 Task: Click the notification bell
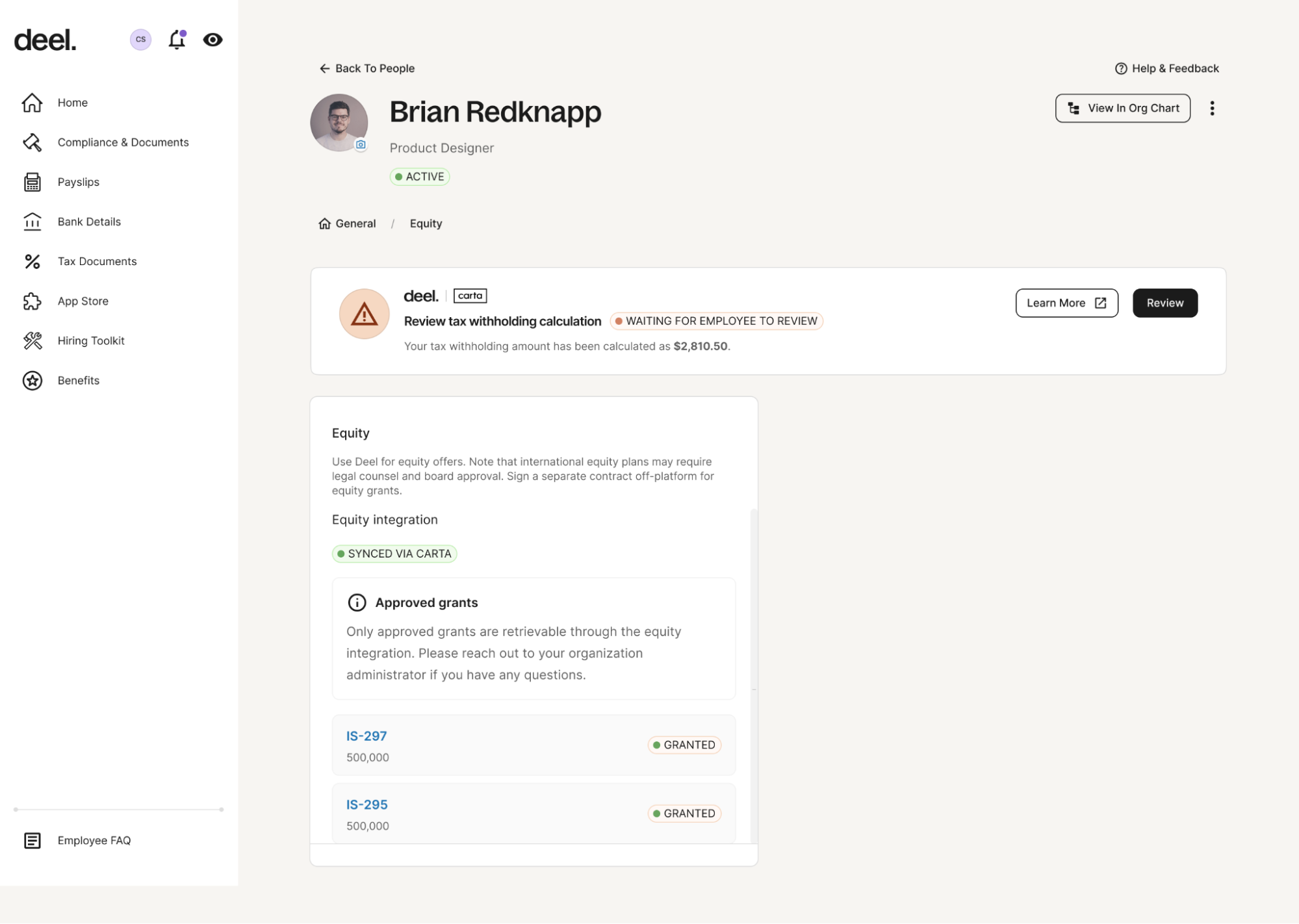click(176, 40)
